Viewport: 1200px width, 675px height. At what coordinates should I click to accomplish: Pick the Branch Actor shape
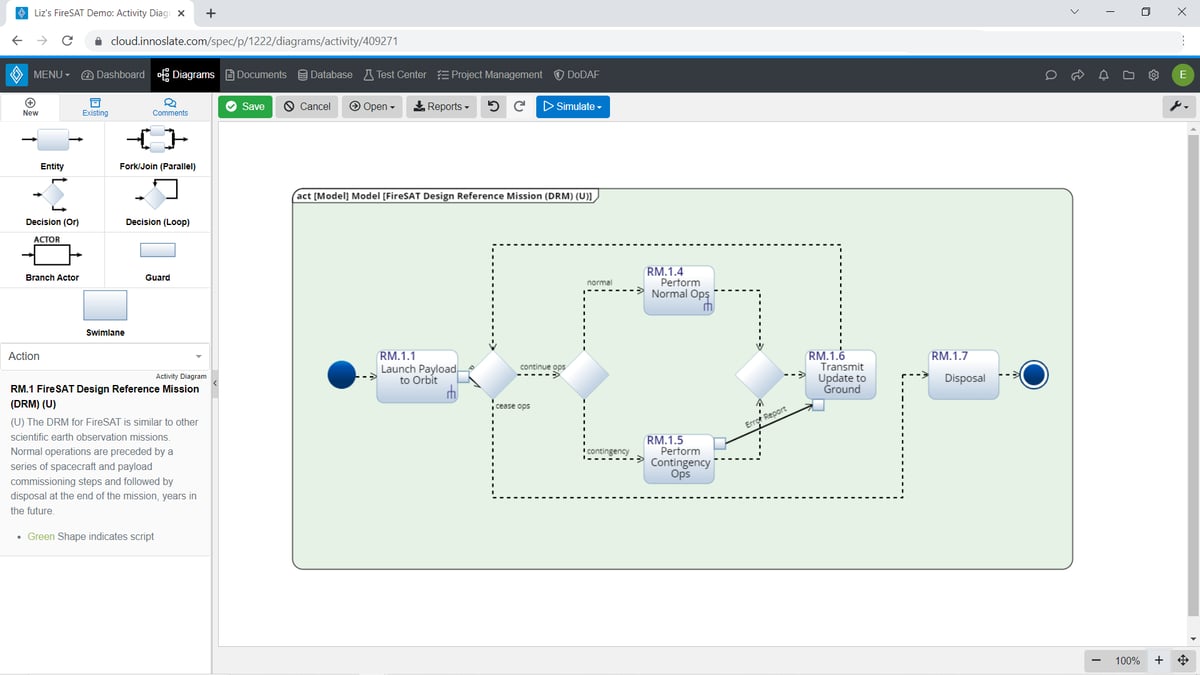[x=52, y=252]
